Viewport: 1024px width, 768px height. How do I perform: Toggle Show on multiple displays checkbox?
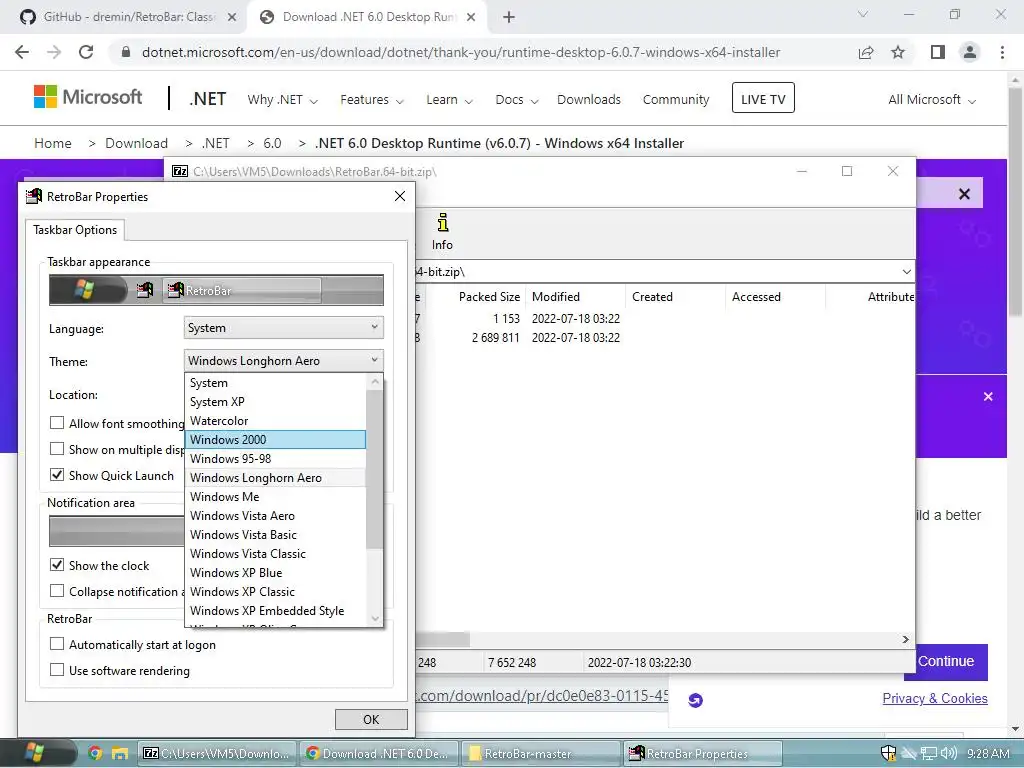coord(57,449)
